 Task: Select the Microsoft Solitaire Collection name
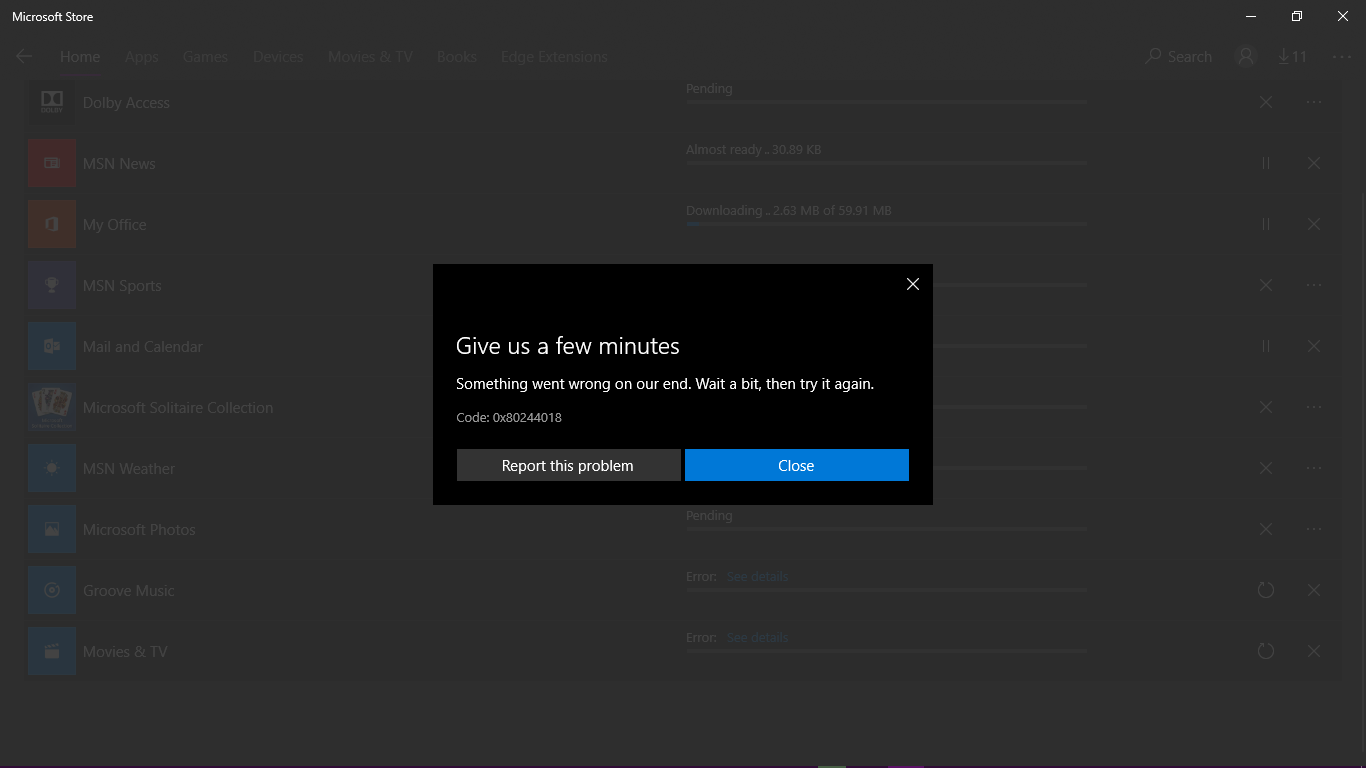click(178, 407)
